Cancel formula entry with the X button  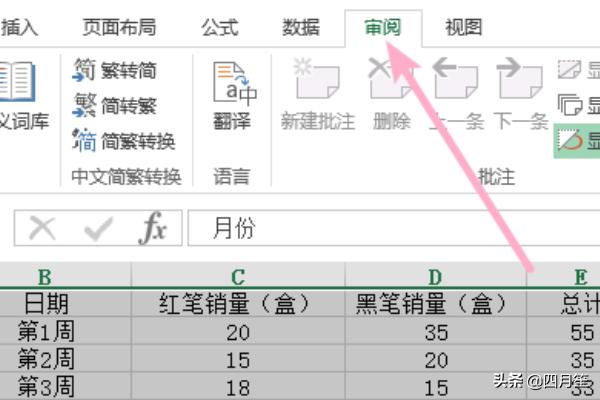42,228
